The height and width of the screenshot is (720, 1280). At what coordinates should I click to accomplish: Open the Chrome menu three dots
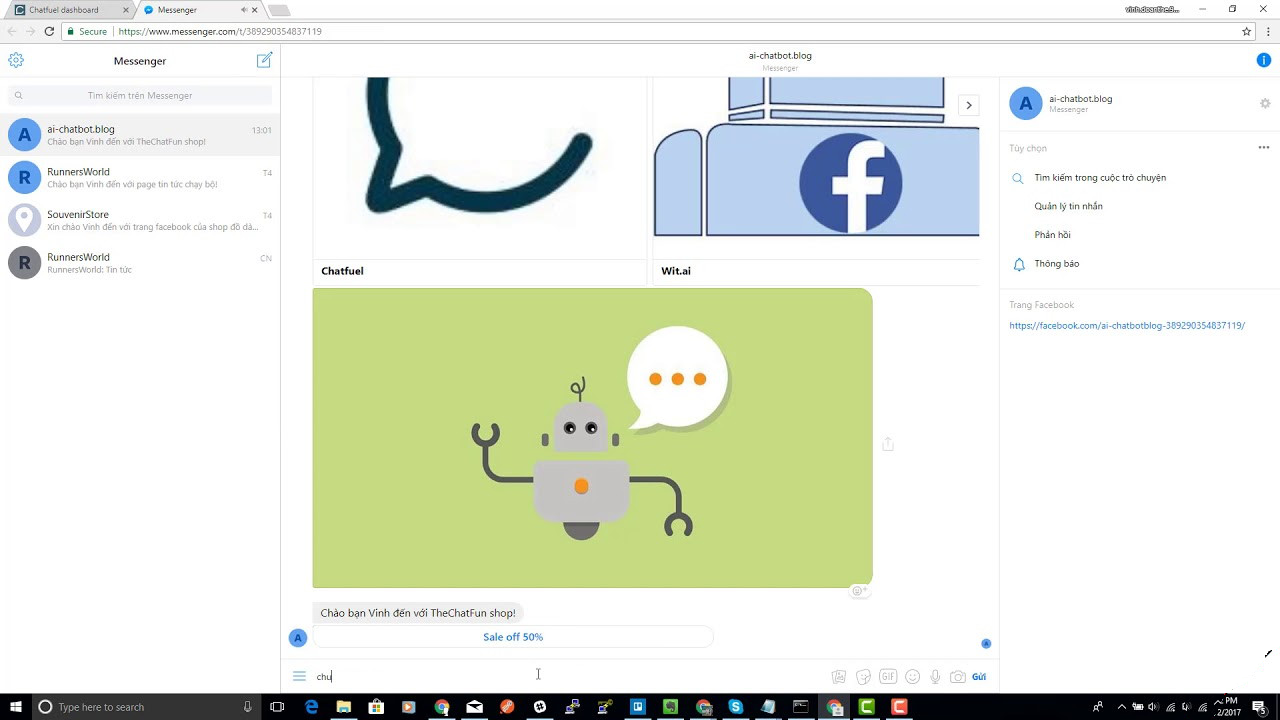click(1266, 31)
